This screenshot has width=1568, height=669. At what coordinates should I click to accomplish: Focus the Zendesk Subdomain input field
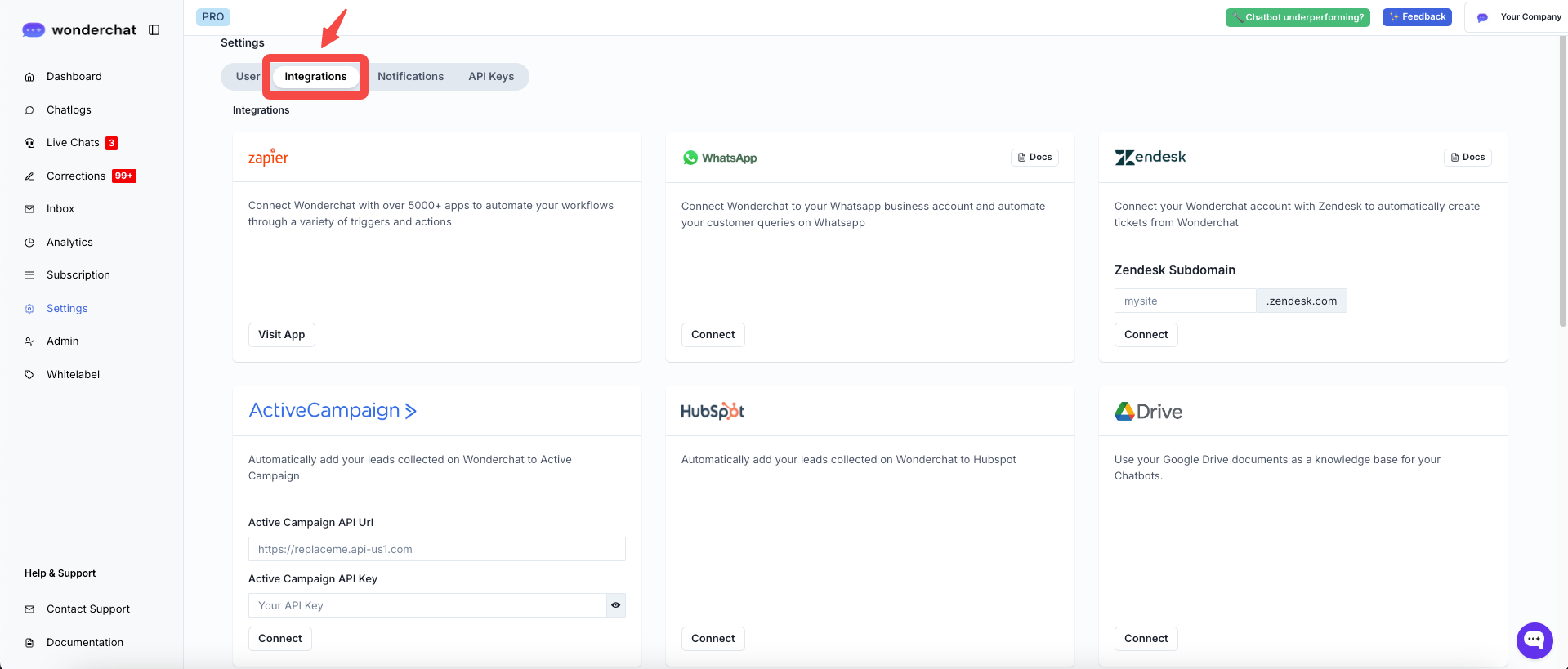(x=1185, y=301)
